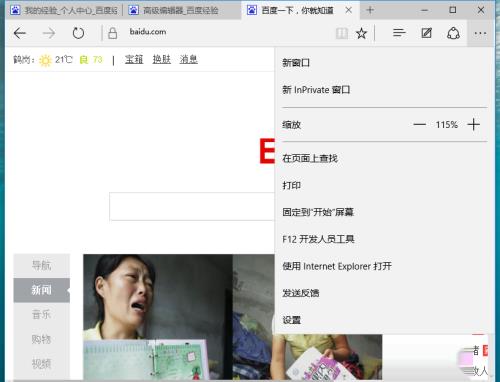The height and width of the screenshot is (382, 500).
Task: Click the forward navigation arrow
Action: click(x=49, y=33)
